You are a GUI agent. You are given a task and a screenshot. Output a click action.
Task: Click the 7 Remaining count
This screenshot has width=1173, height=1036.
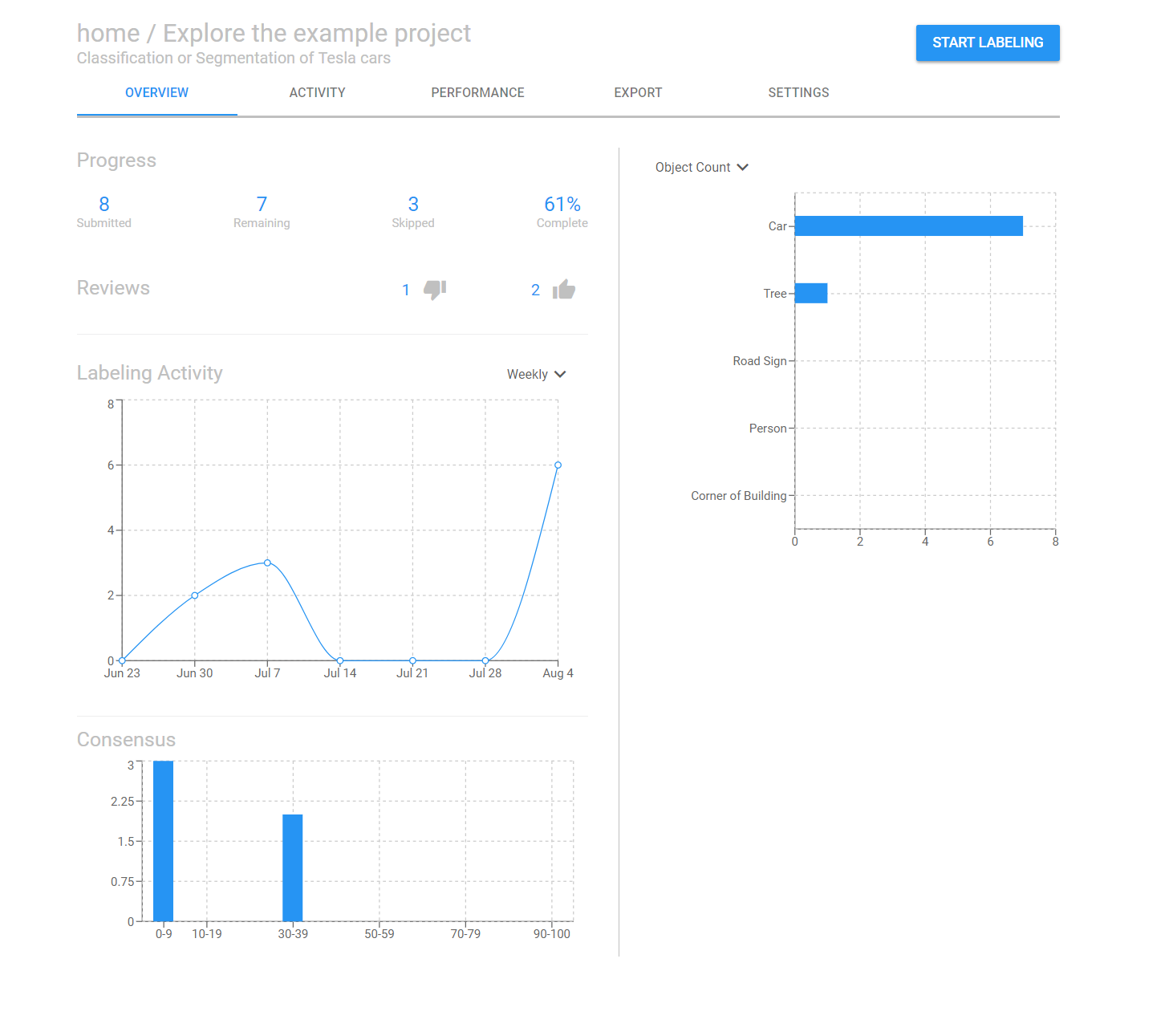[x=262, y=212]
